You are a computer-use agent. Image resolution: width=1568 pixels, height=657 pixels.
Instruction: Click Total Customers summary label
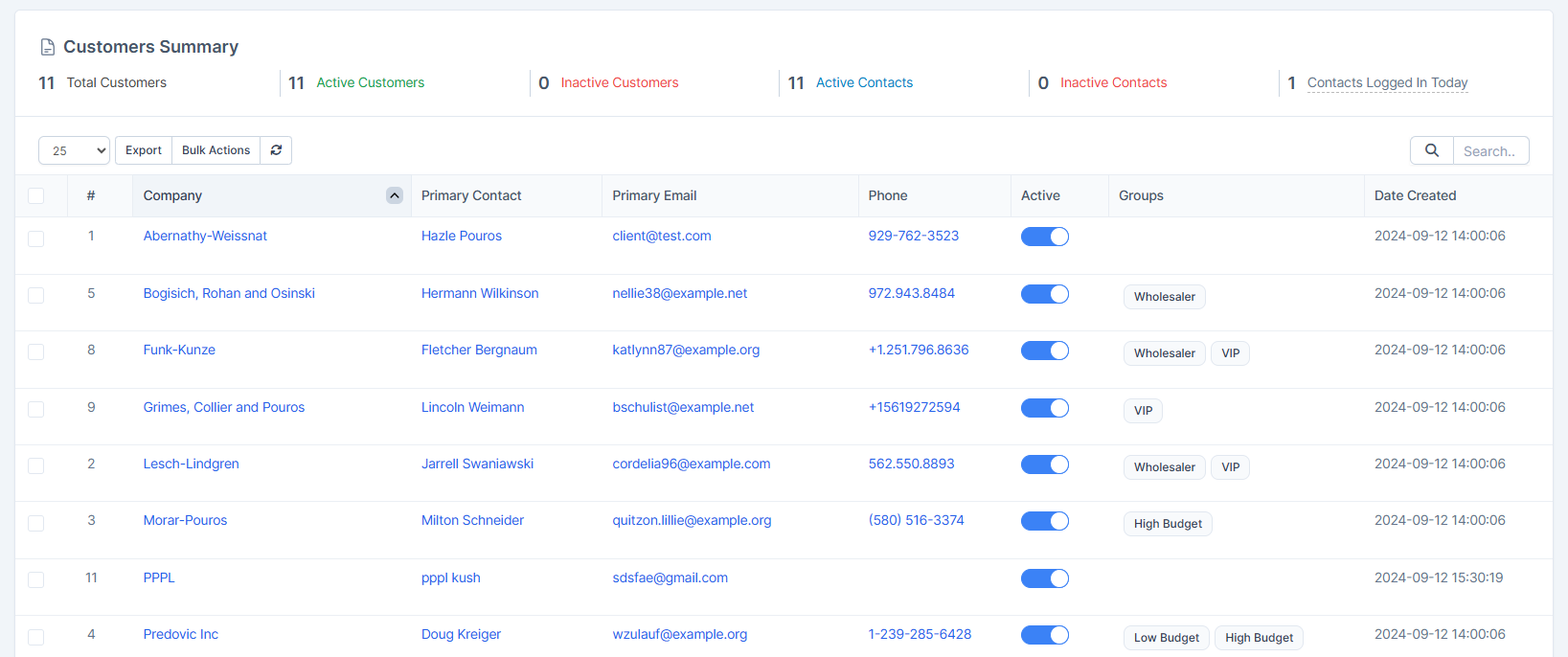(117, 82)
